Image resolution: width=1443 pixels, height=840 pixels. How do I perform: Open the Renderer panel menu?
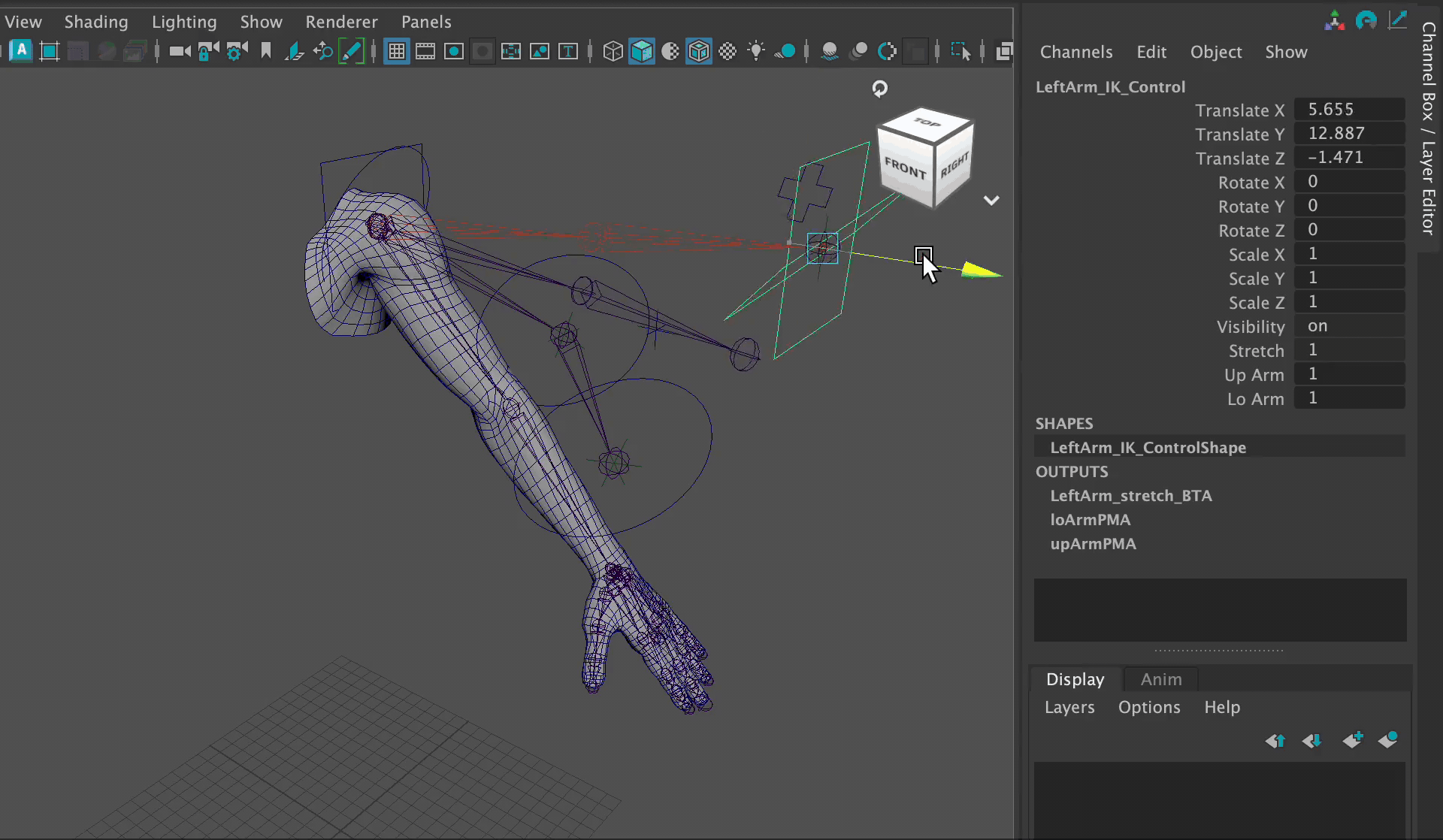(341, 22)
